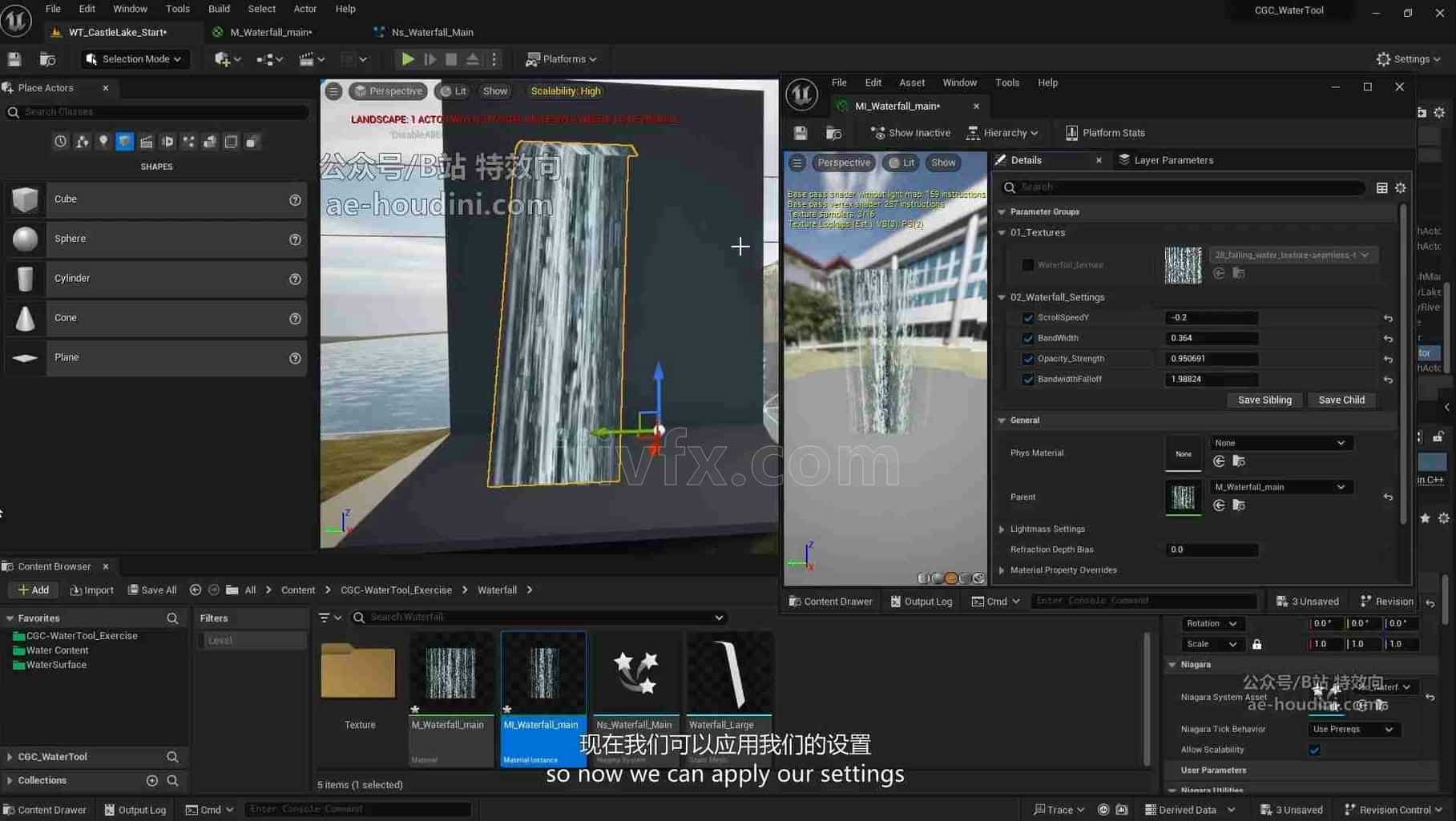Open Details panel settings gear icon
The width and height of the screenshot is (1456, 821).
click(x=1400, y=187)
